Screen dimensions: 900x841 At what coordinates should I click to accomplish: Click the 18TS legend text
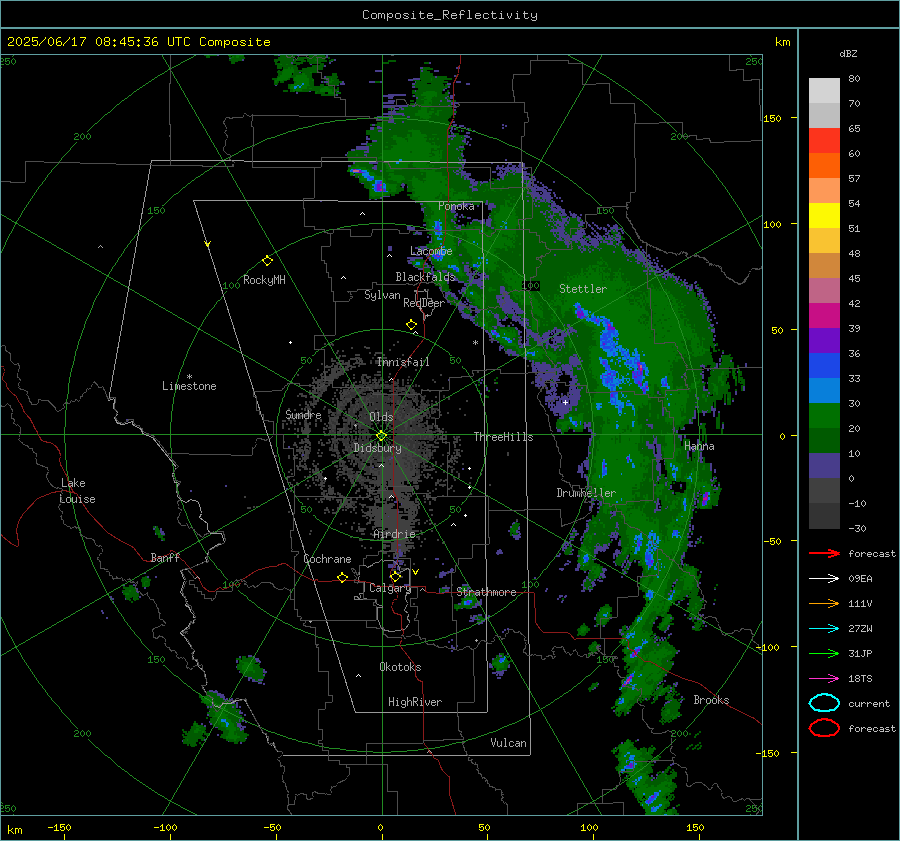point(860,679)
